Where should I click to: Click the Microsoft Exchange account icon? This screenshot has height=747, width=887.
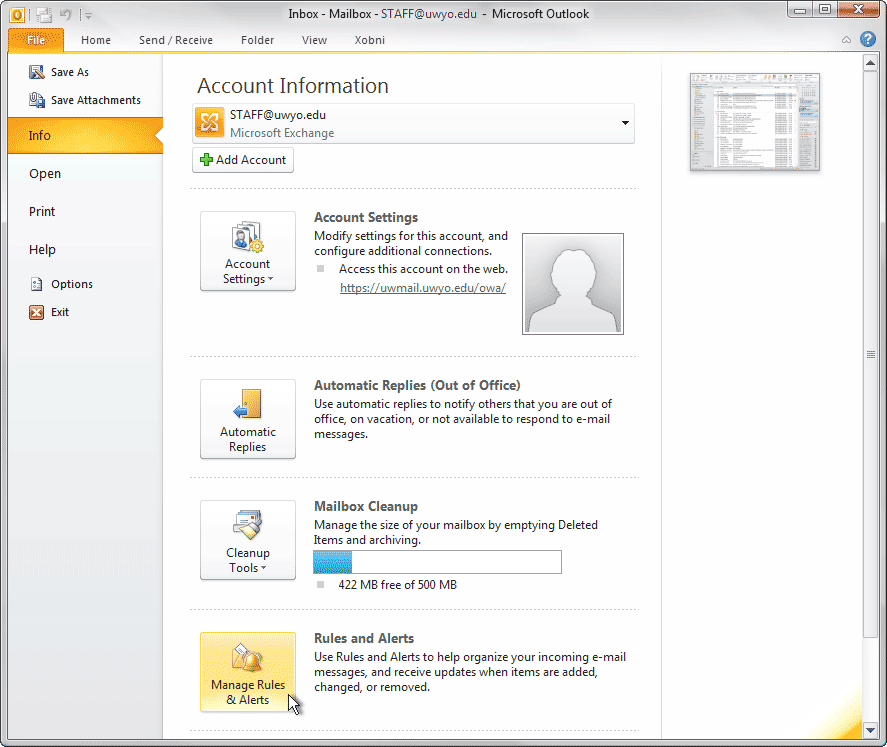coord(209,123)
